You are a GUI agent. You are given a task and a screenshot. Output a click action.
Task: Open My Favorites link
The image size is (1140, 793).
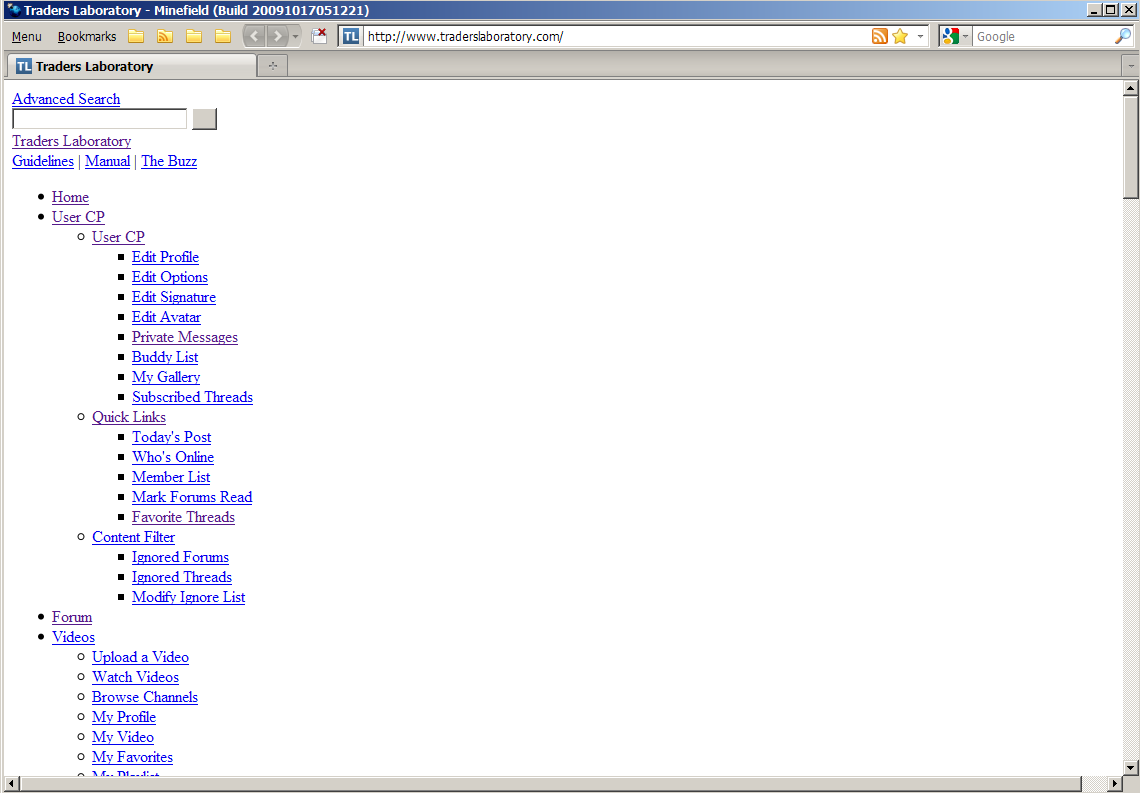[132, 757]
